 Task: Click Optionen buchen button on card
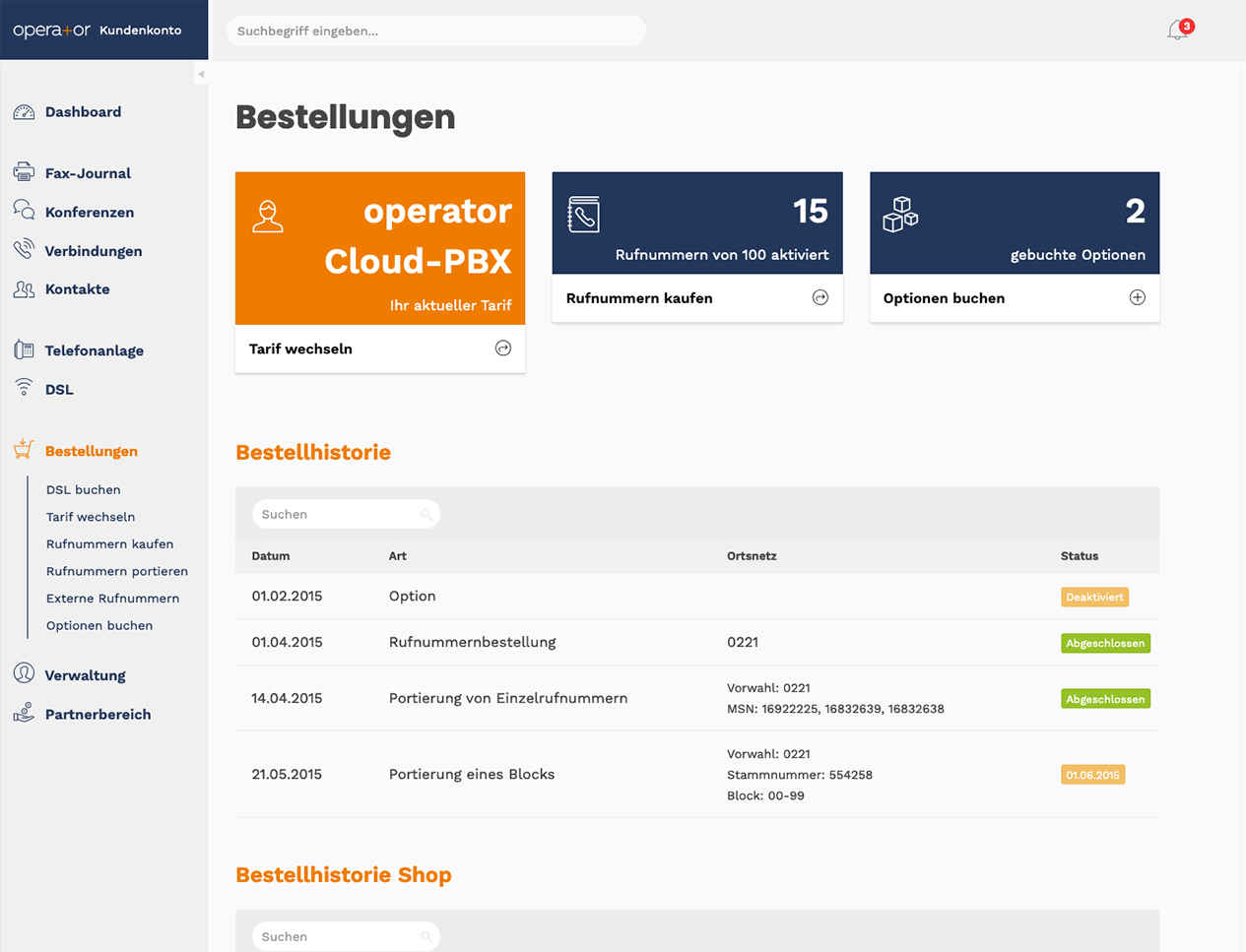coord(1015,297)
